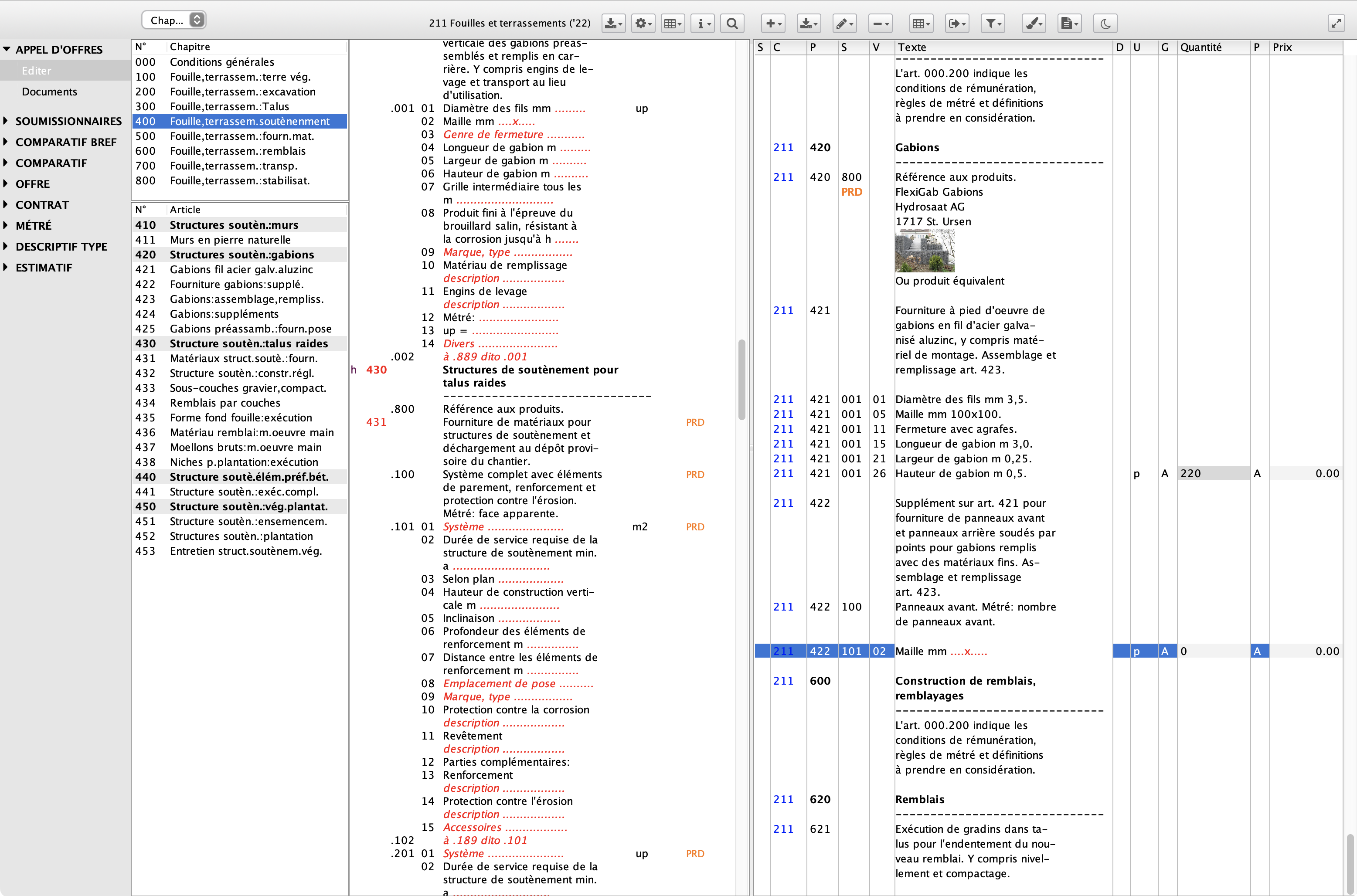The width and height of the screenshot is (1357, 896).
Task: Collapse the APPEL D'OFFRES section
Action: click(x=6, y=49)
